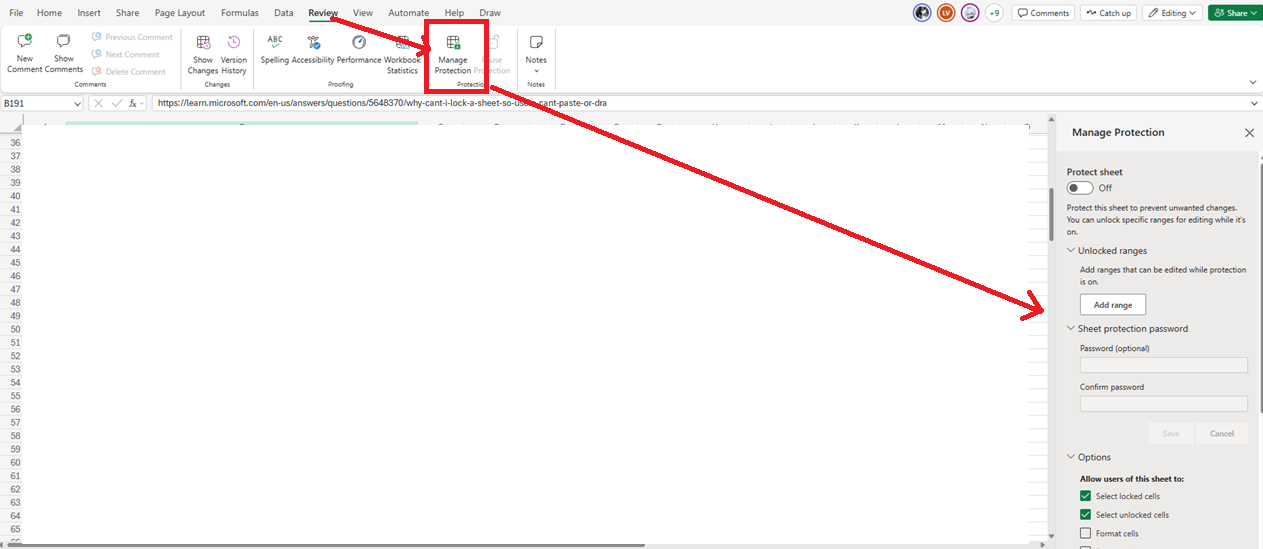Go to Previous Comment
The height and width of the screenshot is (549, 1263).
point(132,37)
